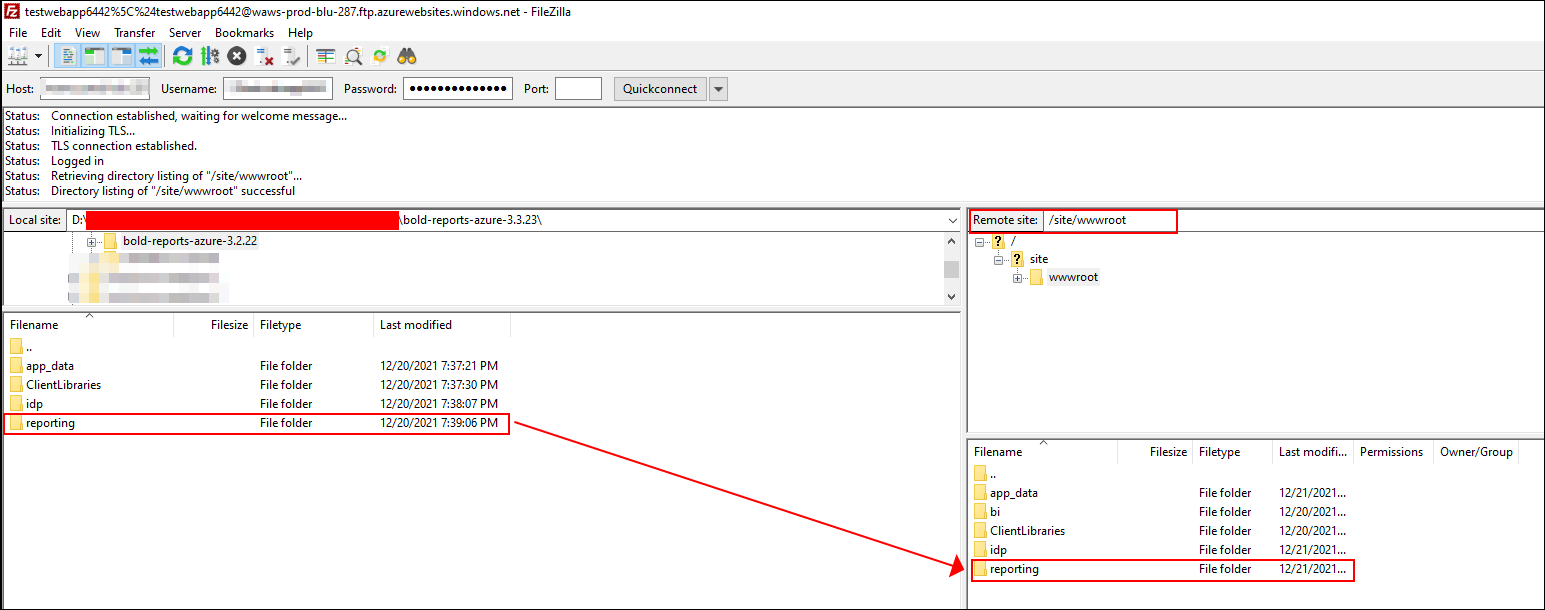Open directory listing filters dialog
The height and width of the screenshot is (610, 1545).
pyautogui.click(x=325, y=56)
